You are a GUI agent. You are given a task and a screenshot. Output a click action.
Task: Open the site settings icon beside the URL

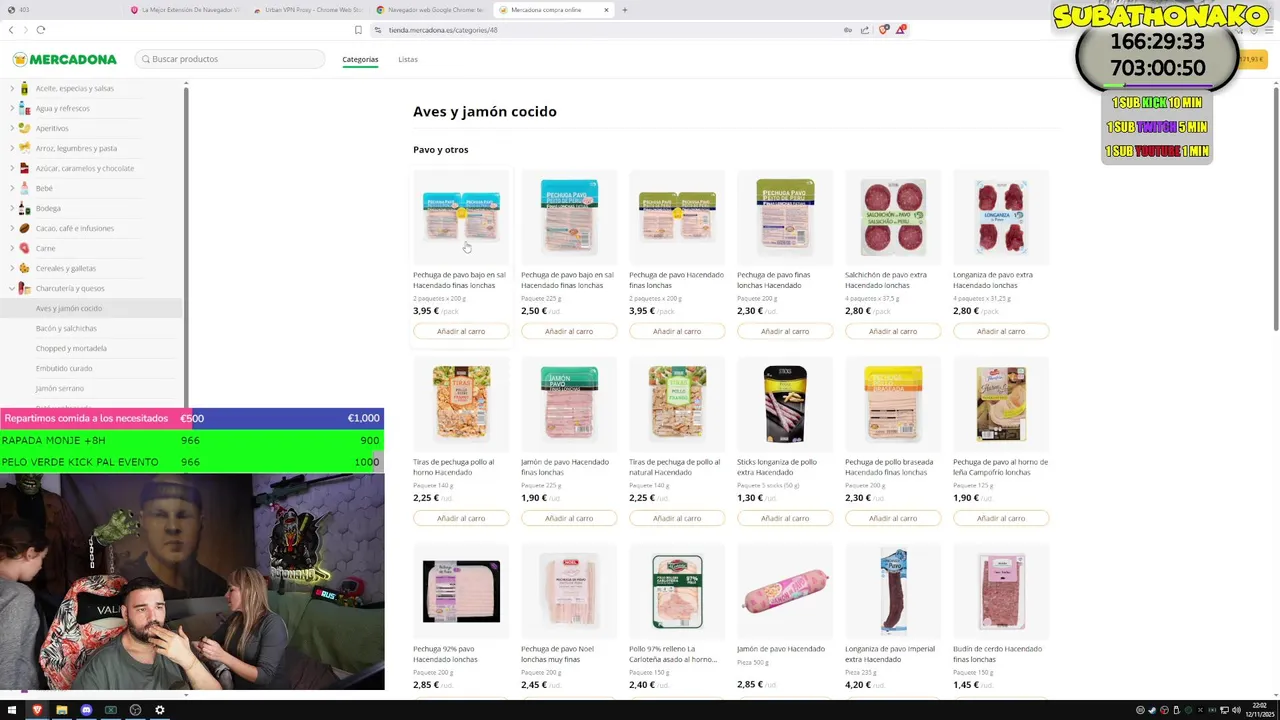click(378, 30)
